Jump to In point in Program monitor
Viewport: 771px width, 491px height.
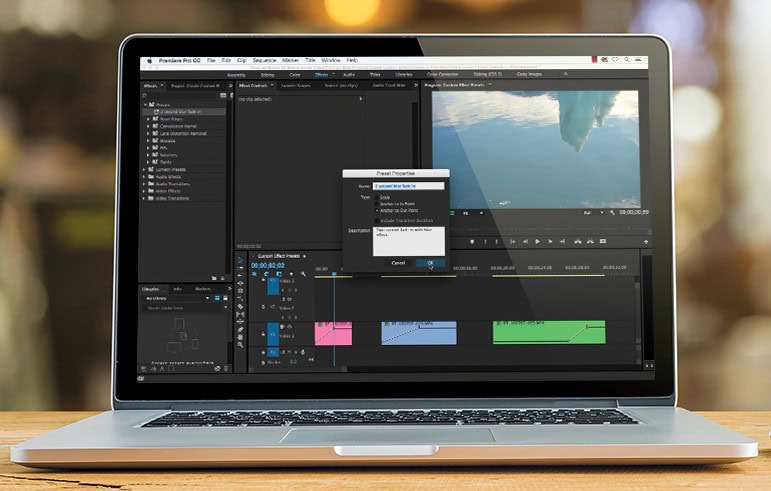pyautogui.click(x=512, y=242)
